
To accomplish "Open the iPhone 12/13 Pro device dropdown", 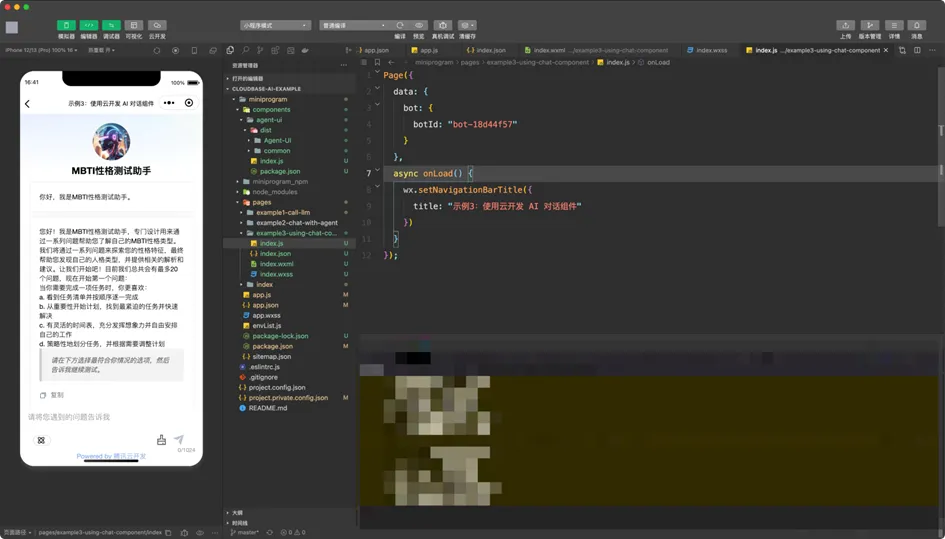I will click(42, 50).
